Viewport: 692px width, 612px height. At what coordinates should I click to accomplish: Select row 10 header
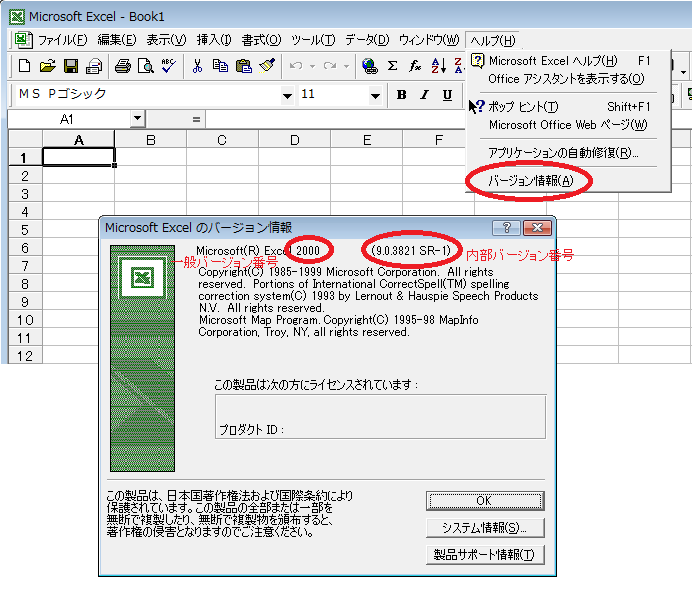click(x=25, y=320)
